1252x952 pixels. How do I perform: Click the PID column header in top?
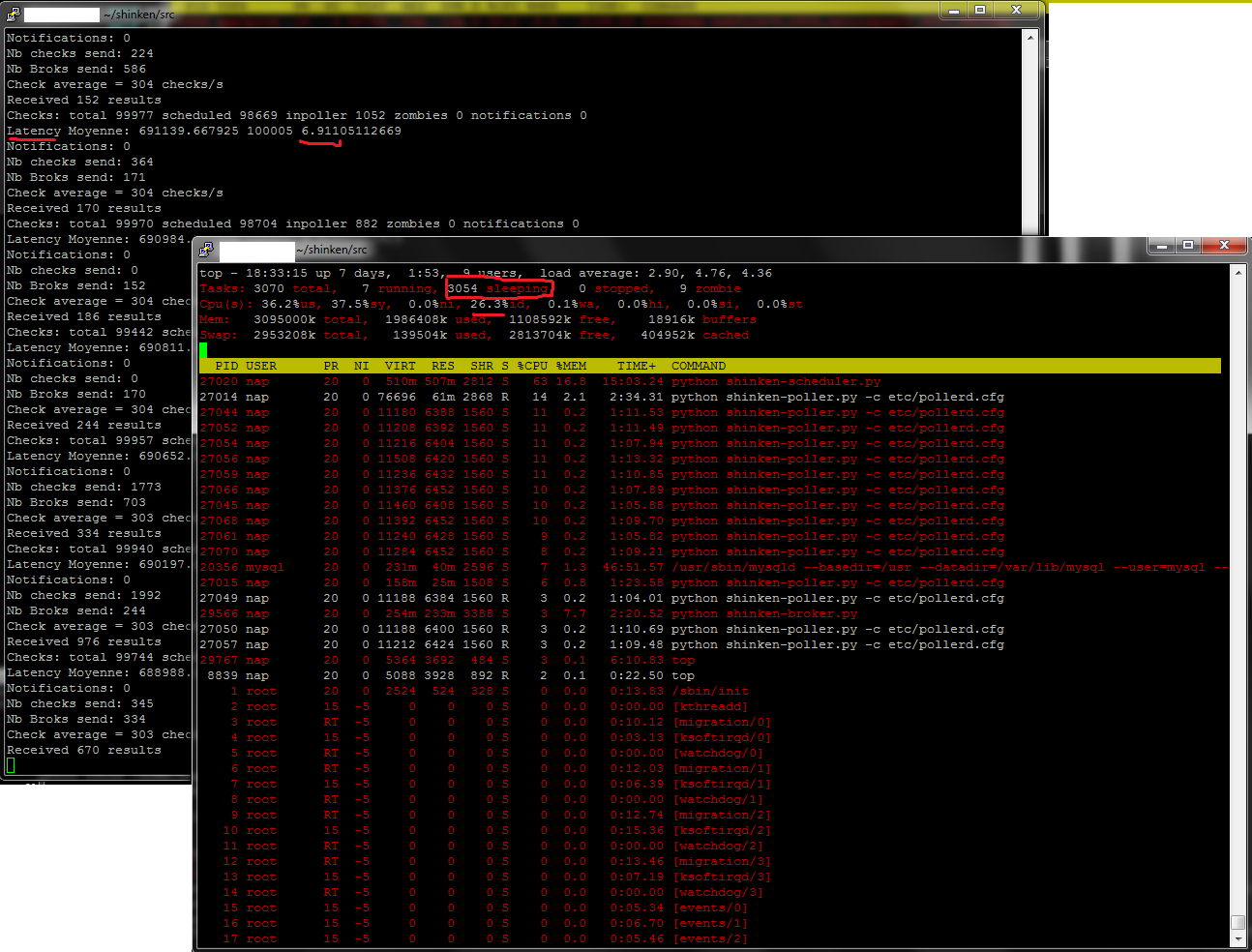(x=226, y=366)
